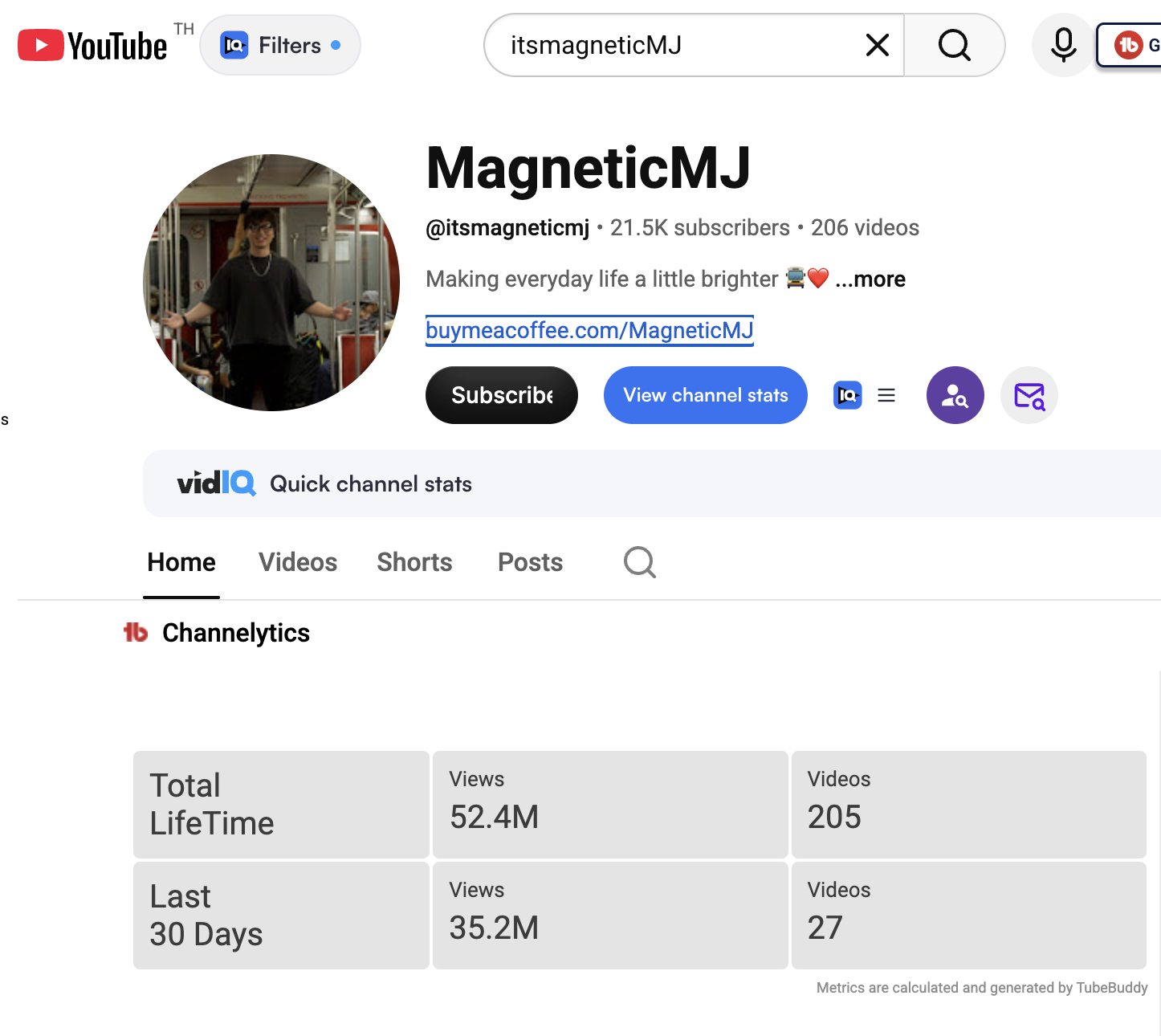1161x1036 pixels.
Task: Click the lifetime views value 52.4M
Action: 495,817
